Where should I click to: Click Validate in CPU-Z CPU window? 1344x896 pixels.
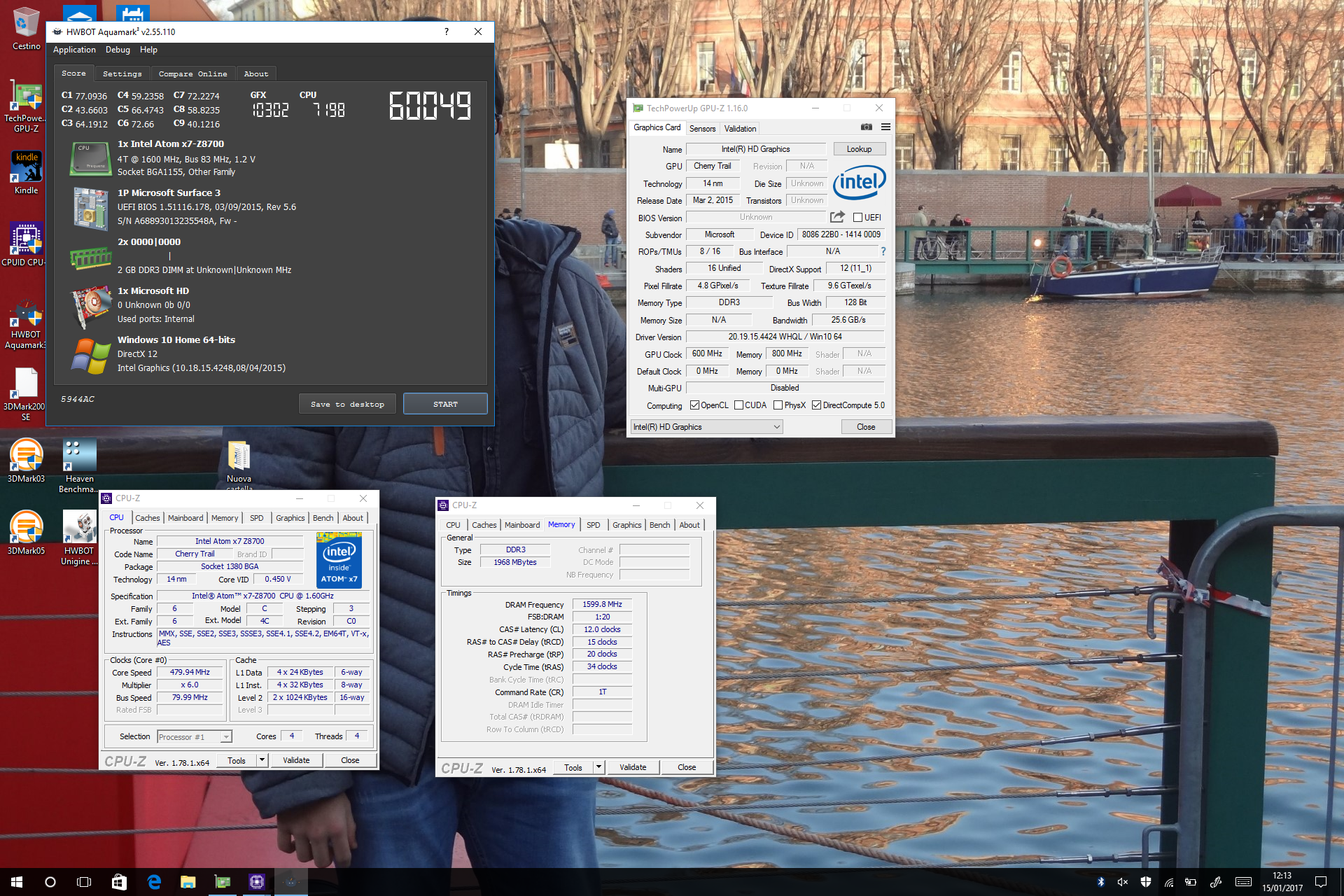(x=296, y=760)
